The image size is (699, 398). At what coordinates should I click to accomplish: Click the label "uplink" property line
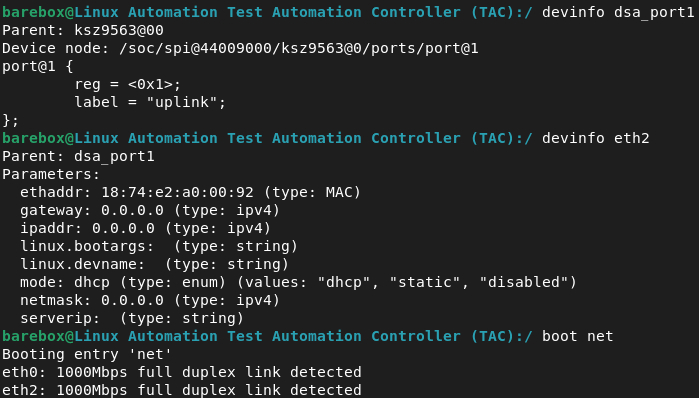click(x=150, y=102)
